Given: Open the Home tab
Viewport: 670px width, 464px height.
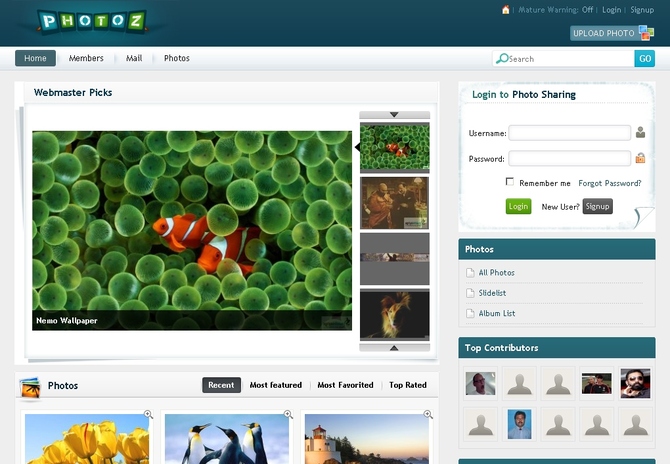Looking at the screenshot, I should coord(35,58).
